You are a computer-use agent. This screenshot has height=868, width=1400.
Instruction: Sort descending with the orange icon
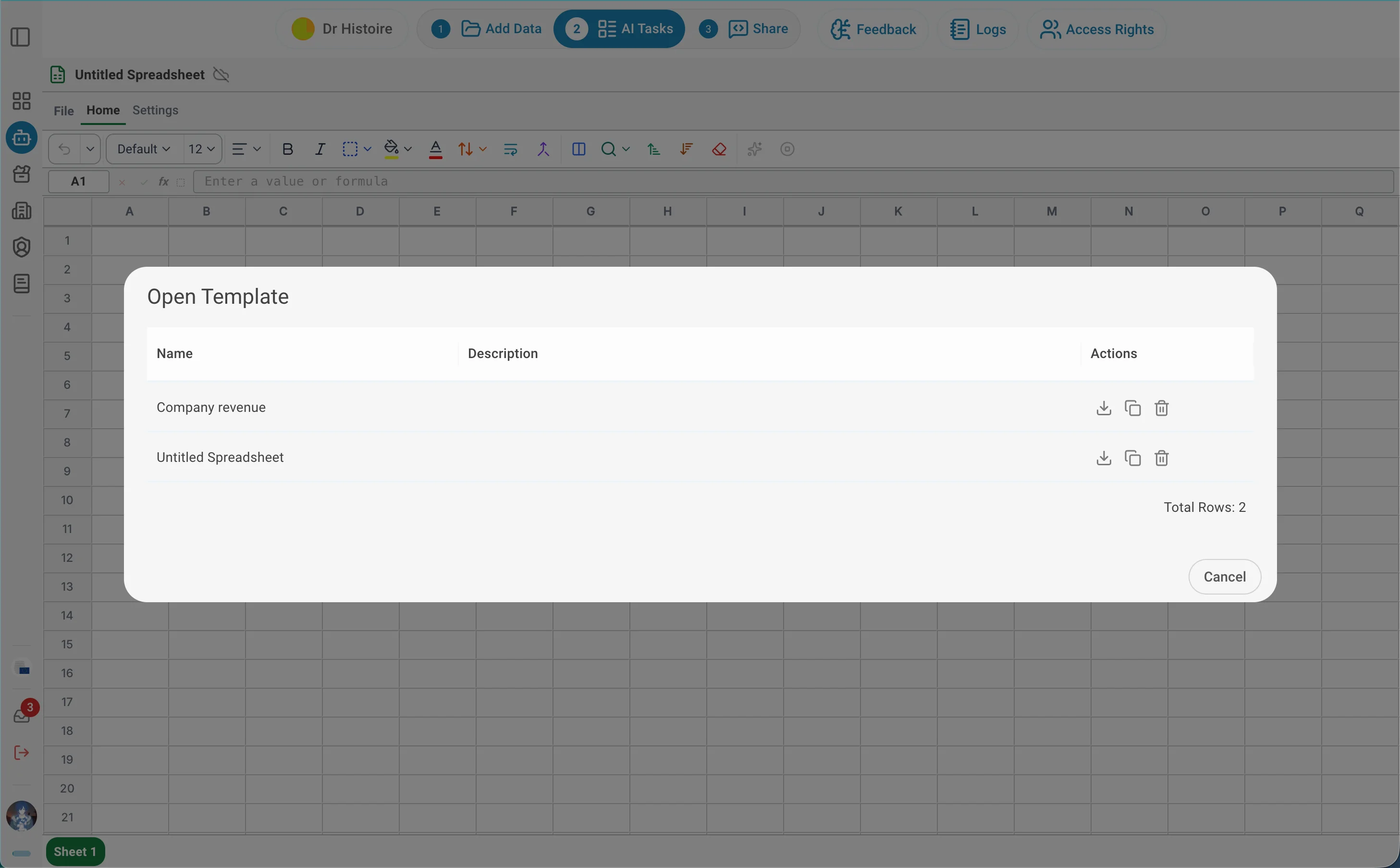point(686,149)
